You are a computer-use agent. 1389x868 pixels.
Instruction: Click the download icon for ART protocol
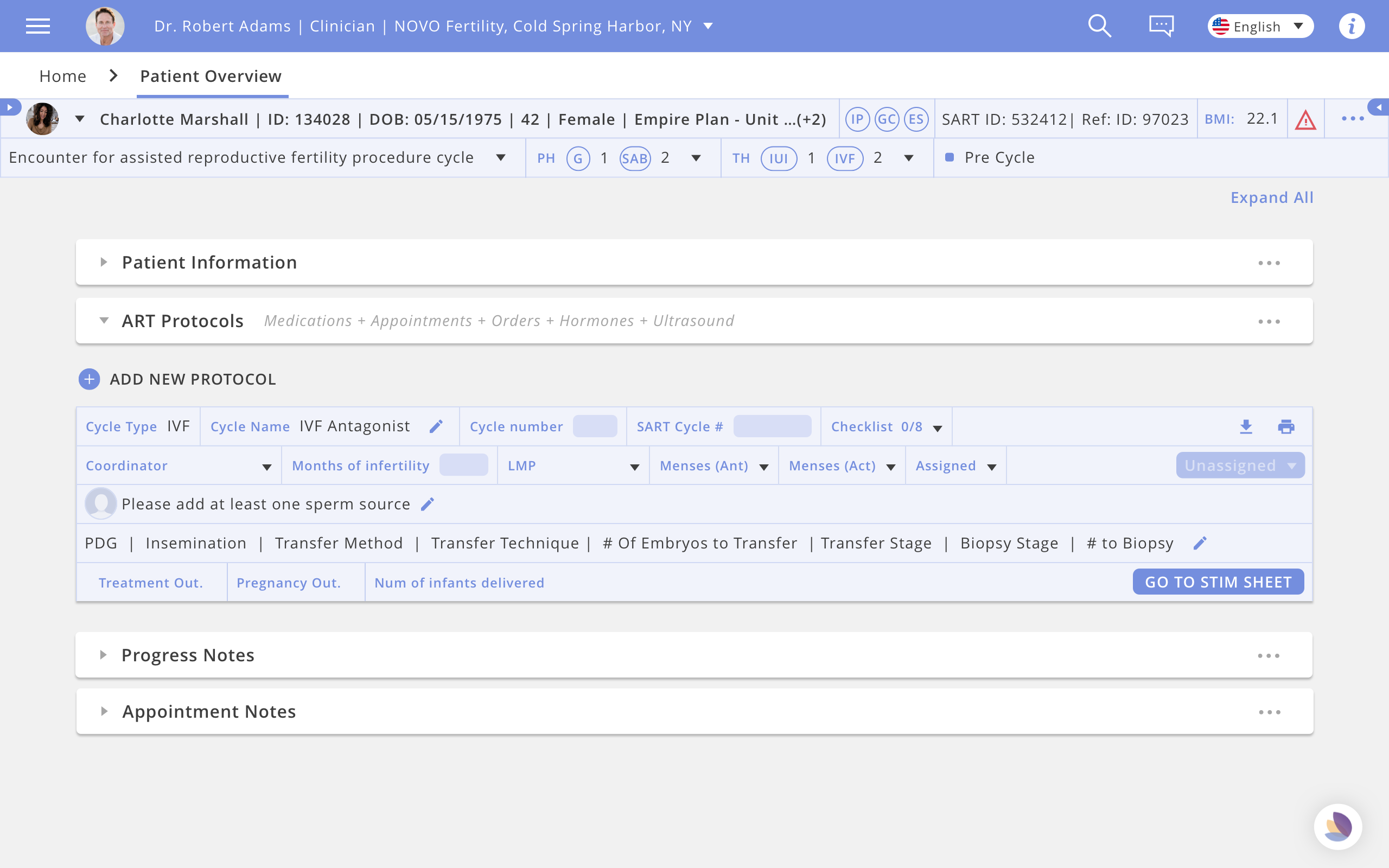(1246, 426)
